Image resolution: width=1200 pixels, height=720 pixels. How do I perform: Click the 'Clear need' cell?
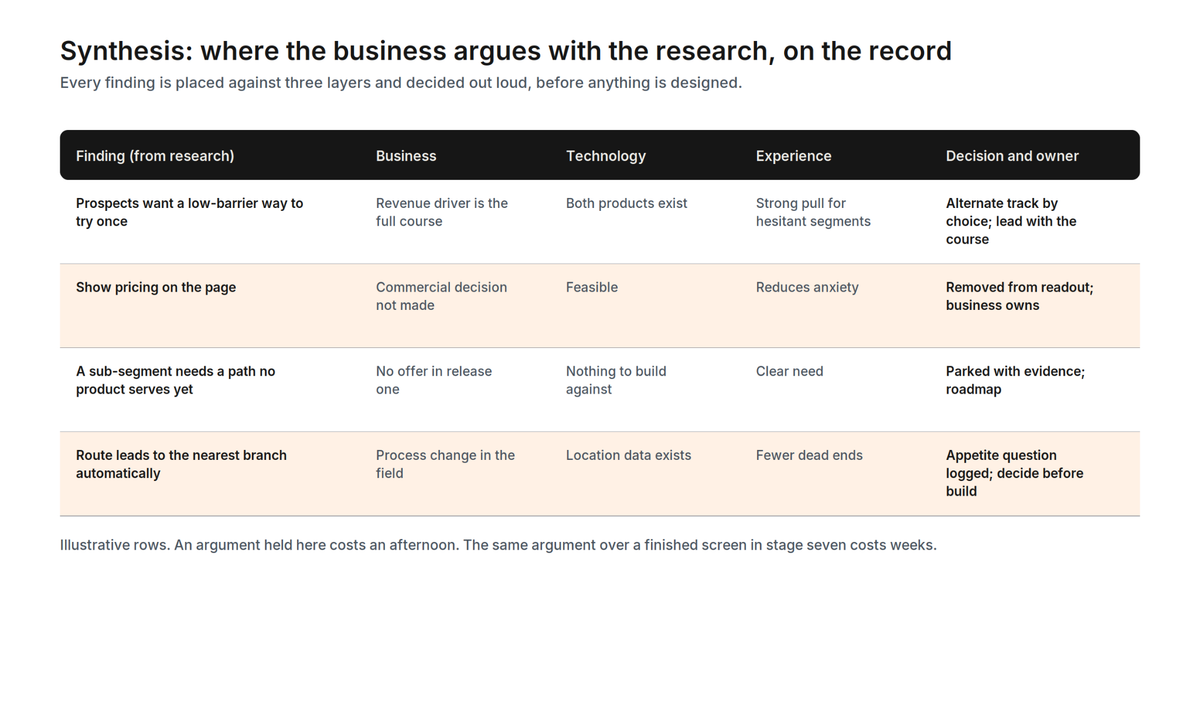point(790,371)
